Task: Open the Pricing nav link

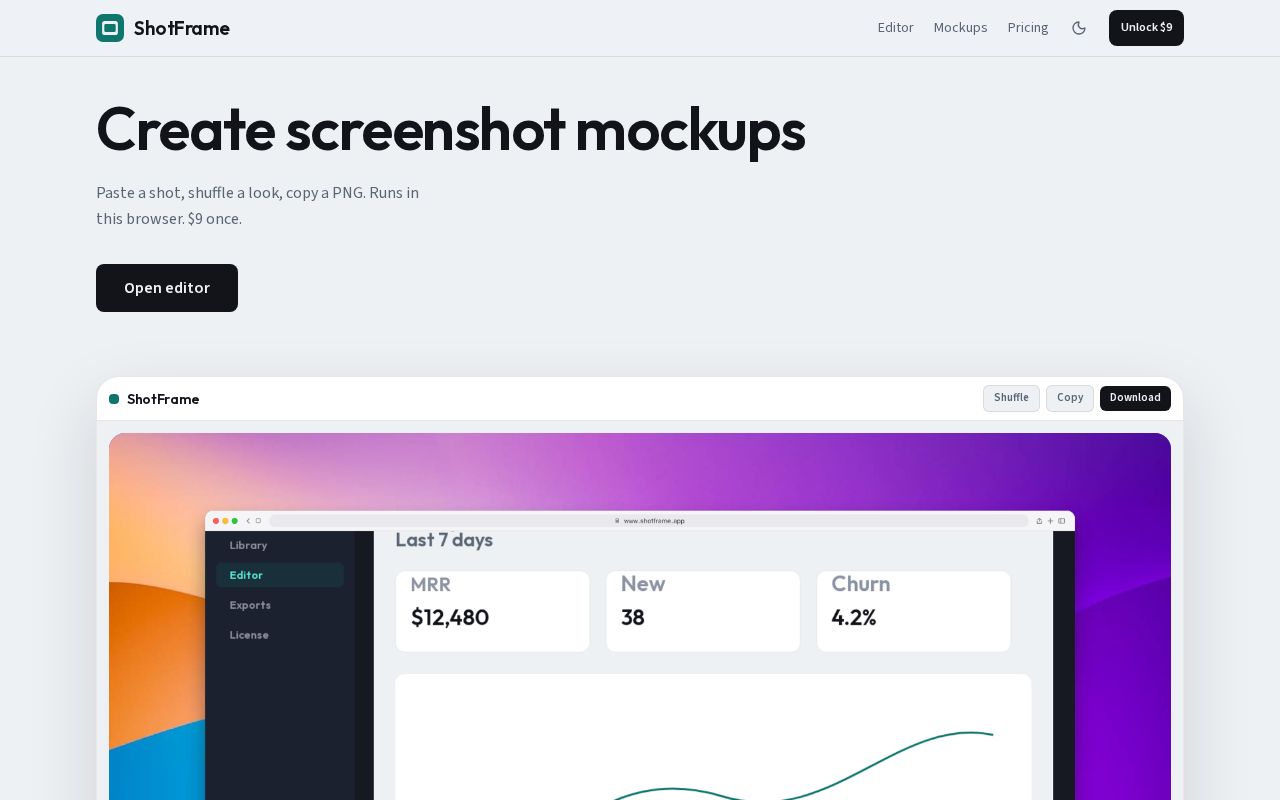Action: [1028, 28]
